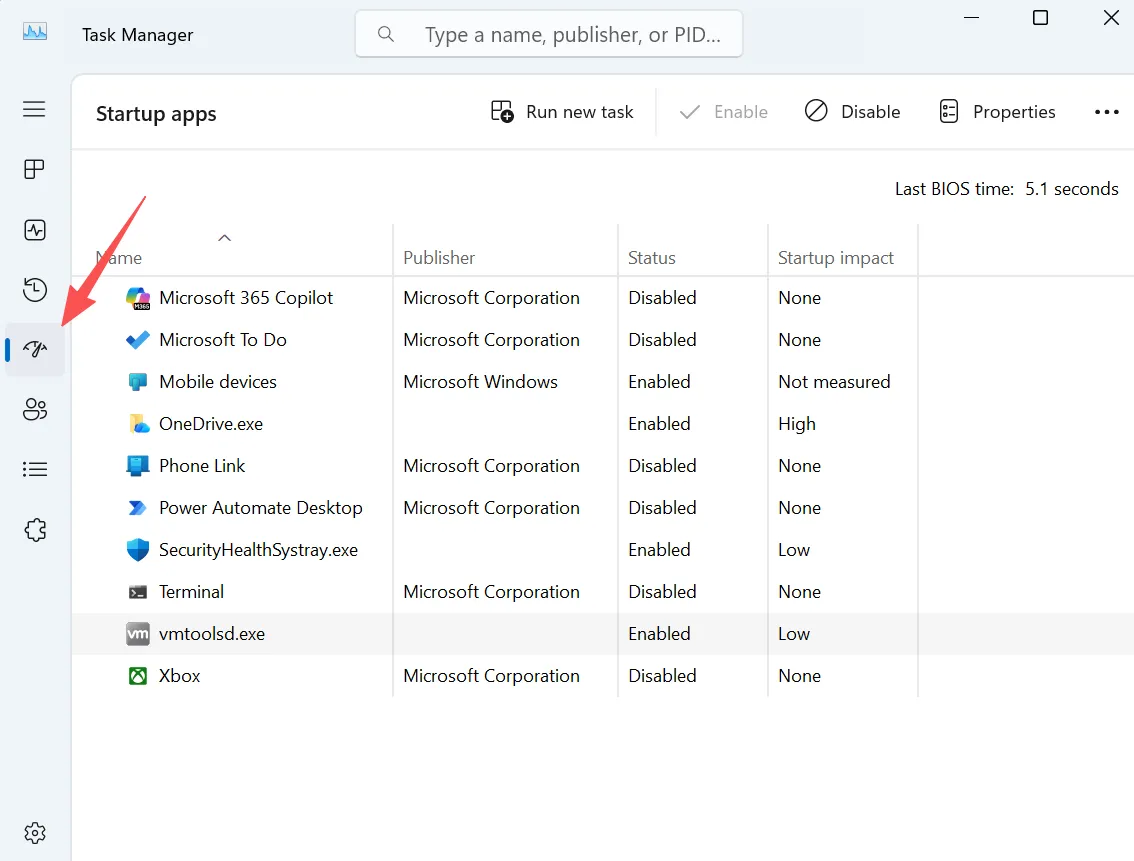Image resolution: width=1134 pixels, height=861 pixels.
Task: Open the Users page icon
Action: 34,409
